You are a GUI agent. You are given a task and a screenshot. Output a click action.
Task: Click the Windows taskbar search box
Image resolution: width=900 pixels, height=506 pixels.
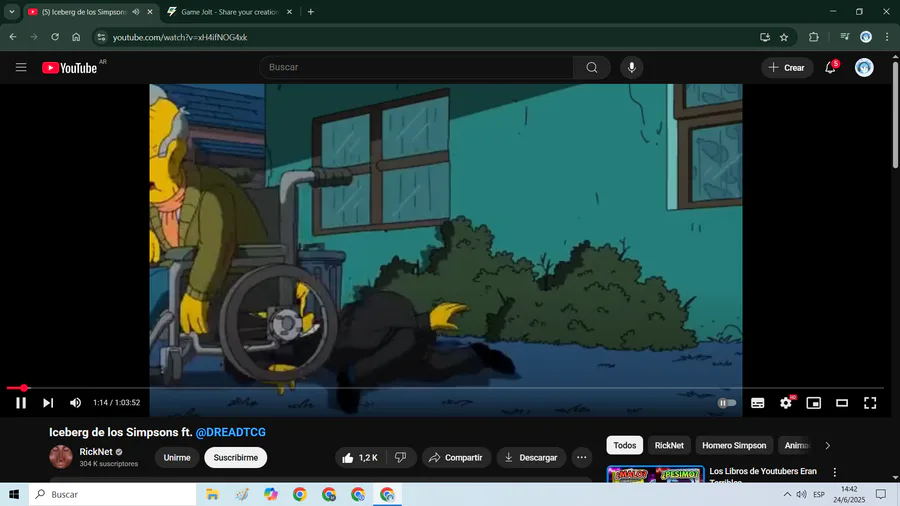coord(112,494)
